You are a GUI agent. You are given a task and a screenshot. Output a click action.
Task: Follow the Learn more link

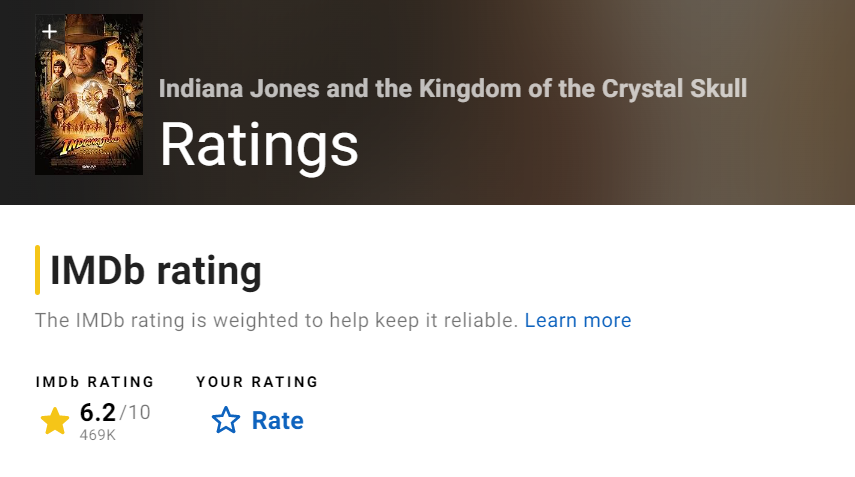pyautogui.click(x=577, y=321)
